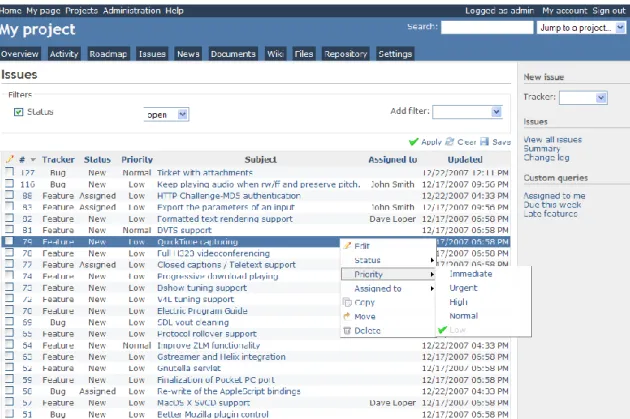Image resolution: width=630 pixels, height=419 pixels.
Task: Switch to the Documents tab
Action: click(233, 54)
